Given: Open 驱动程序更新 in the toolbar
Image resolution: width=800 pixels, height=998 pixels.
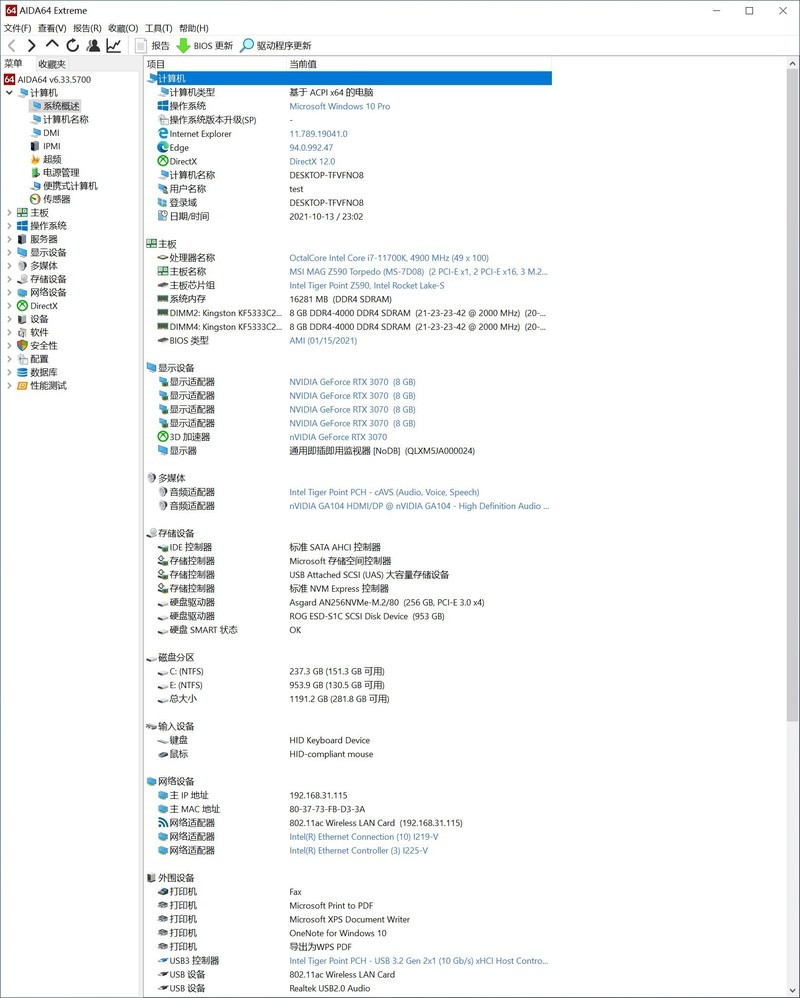Looking at the screenshot, I should (276, 45).
